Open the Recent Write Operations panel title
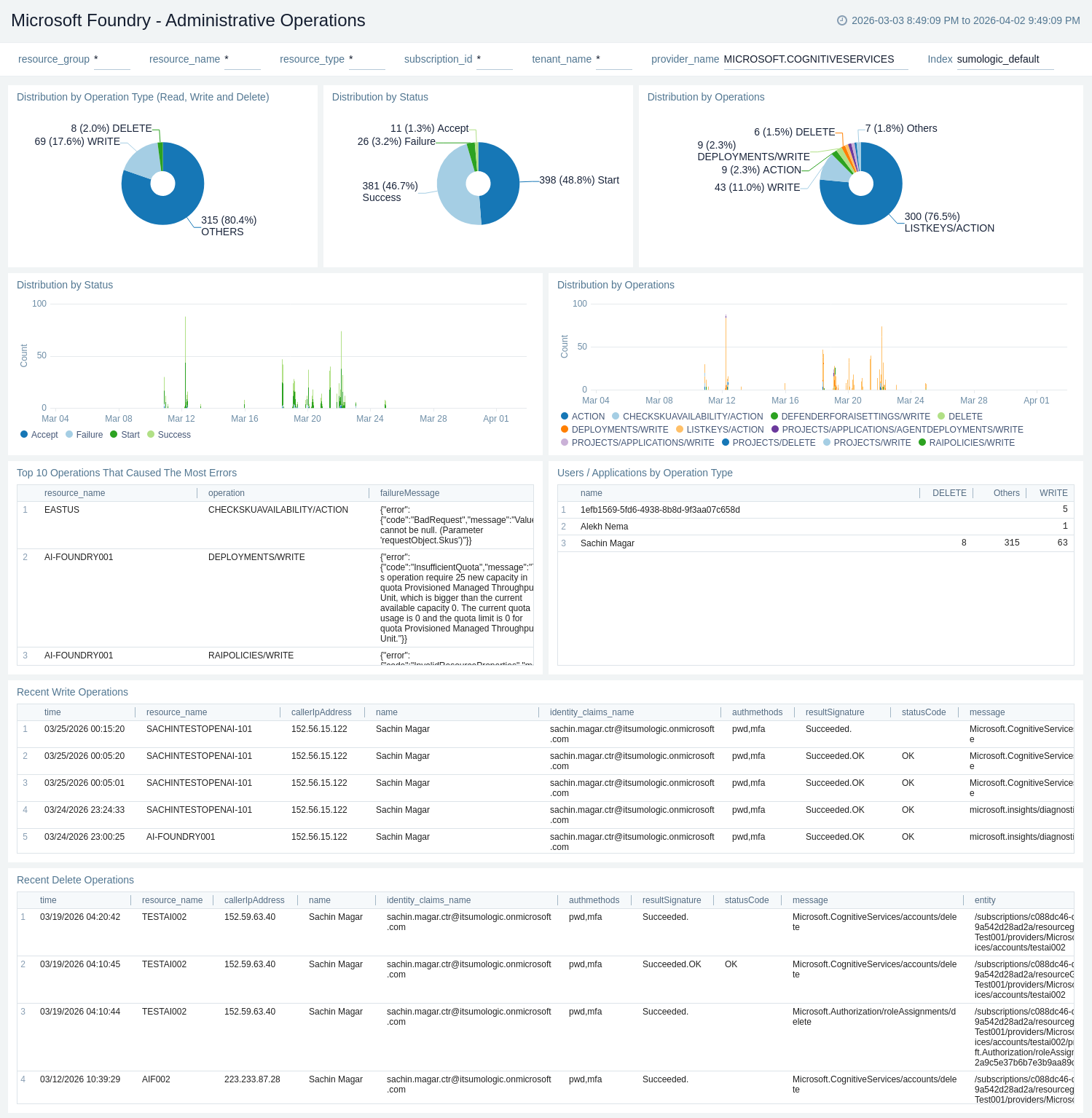The width and height of the screenshot is (1092, 1118). (x=72, y=692)
